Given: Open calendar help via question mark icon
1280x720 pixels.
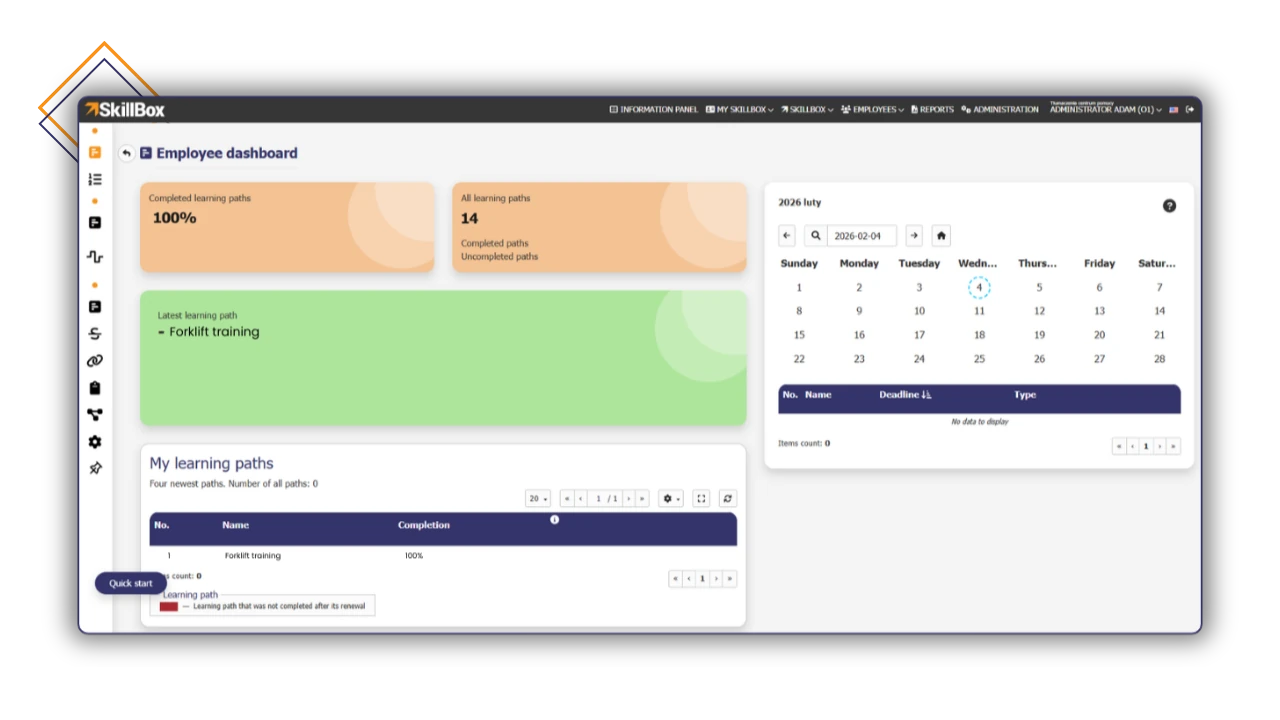Looking at the screenshot, I should click(x=1169, y=205).
